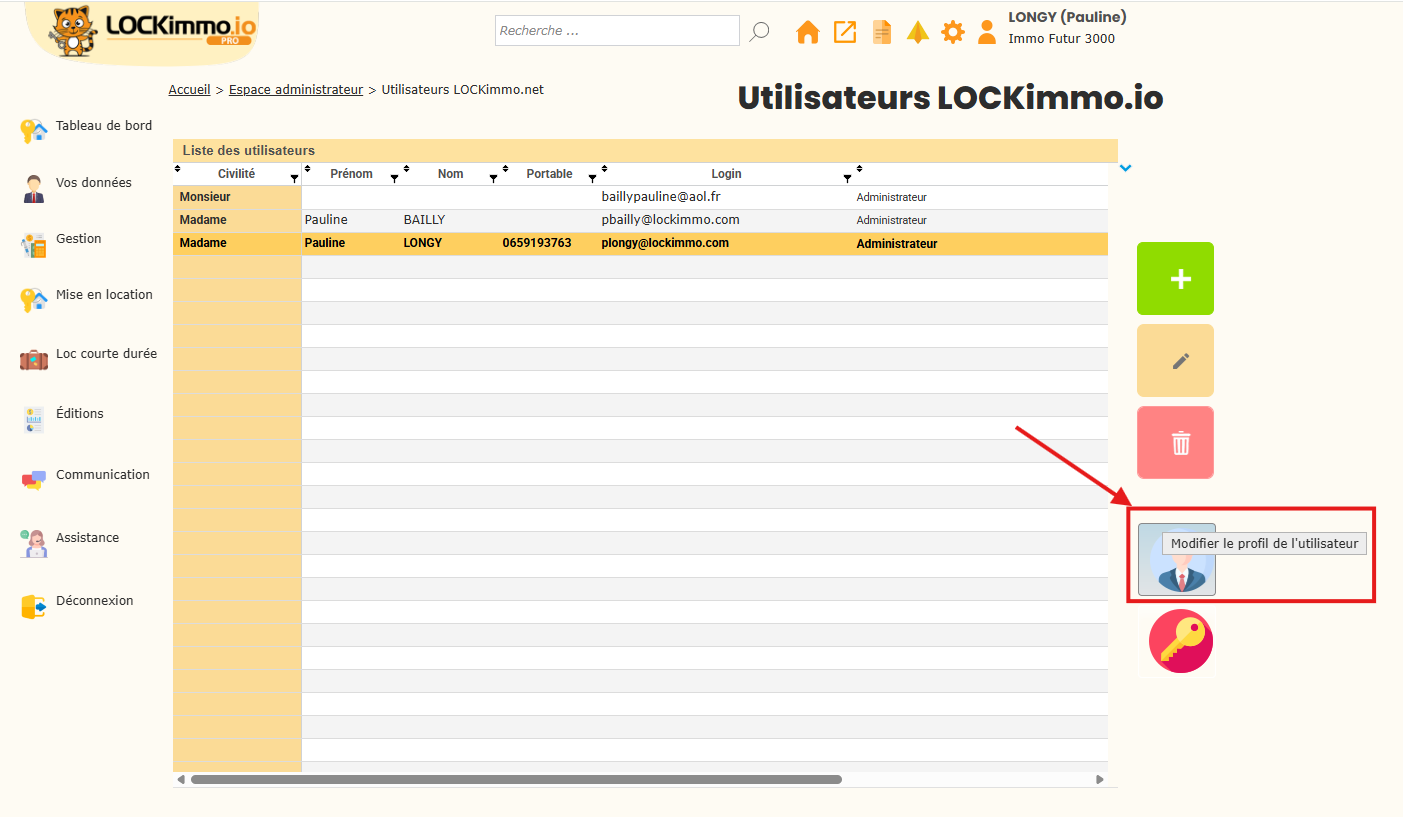Click the plongy@lockimmo.com login cell
The height and width of the screenshot is (817, 1403).
(665, 243)
